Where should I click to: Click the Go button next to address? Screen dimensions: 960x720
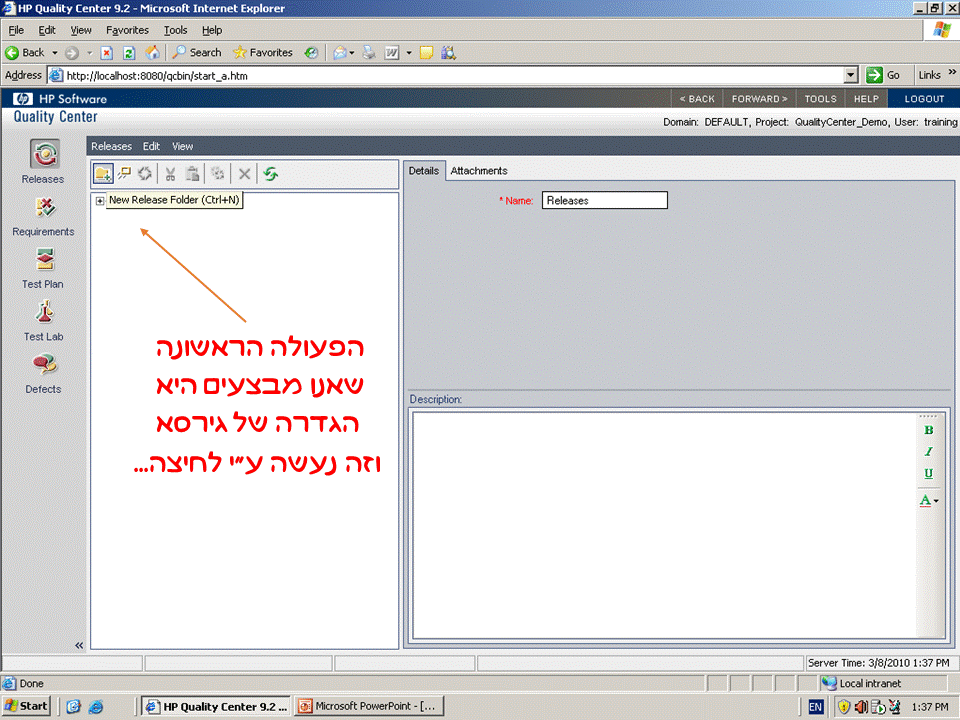coord(883,75)
